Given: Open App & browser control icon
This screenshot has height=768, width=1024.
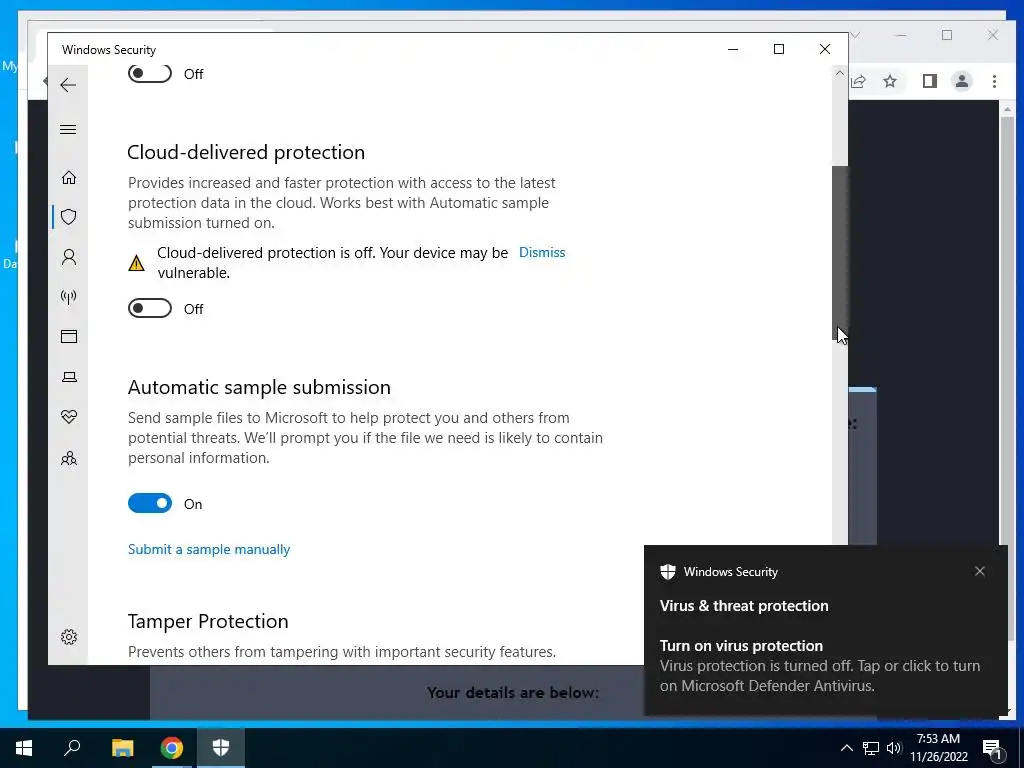Looking at the screenshot, I should coord(69,336).
